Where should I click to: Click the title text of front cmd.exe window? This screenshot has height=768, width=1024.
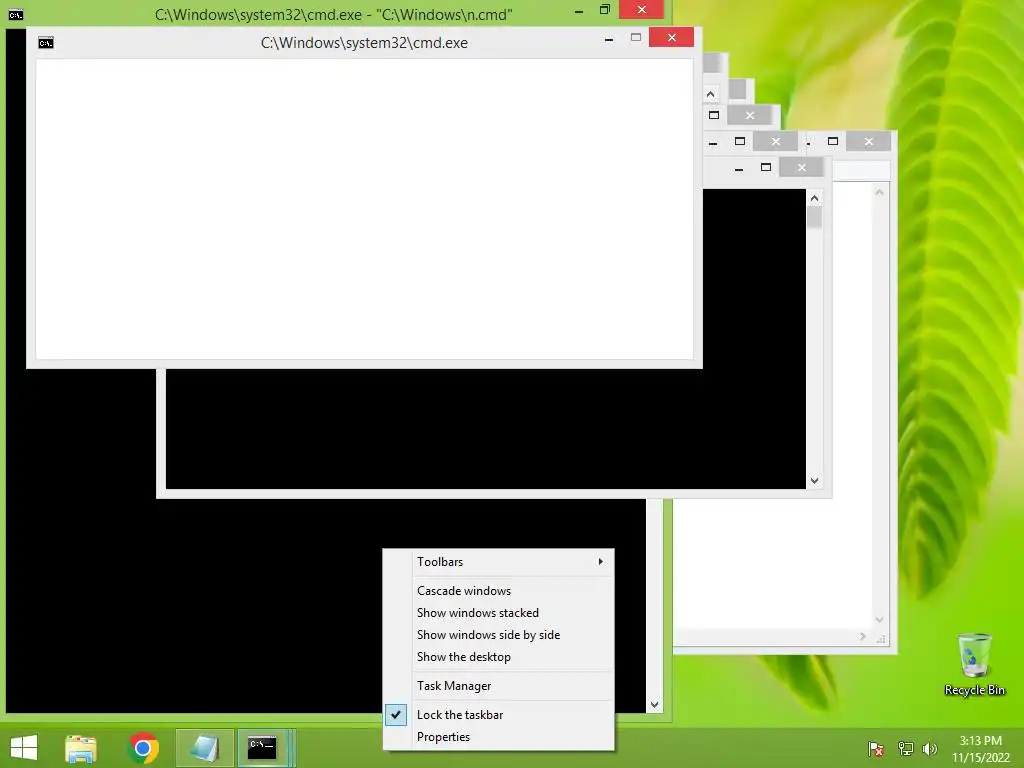364,43
